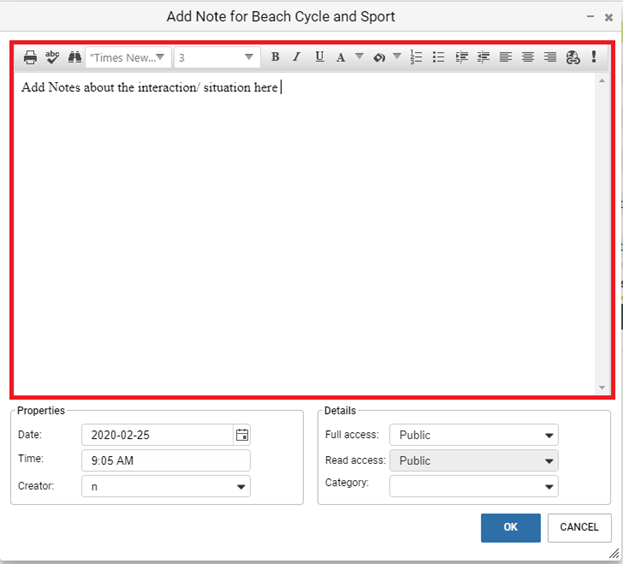623x564 pixels.
Task: Open Find using the binoculars icon
Action: tap(74, 58)
